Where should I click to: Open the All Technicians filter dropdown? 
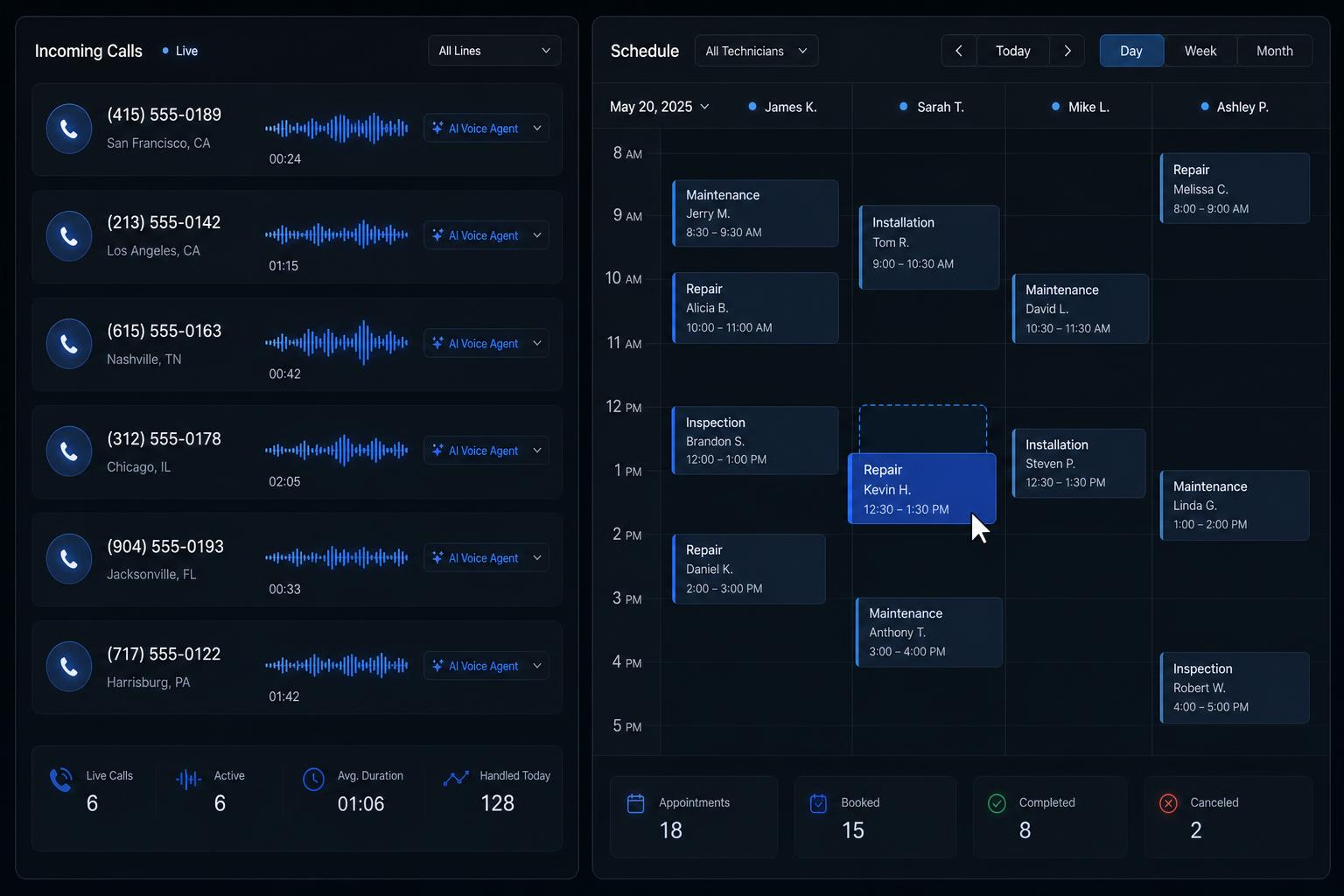click(756, 51)
